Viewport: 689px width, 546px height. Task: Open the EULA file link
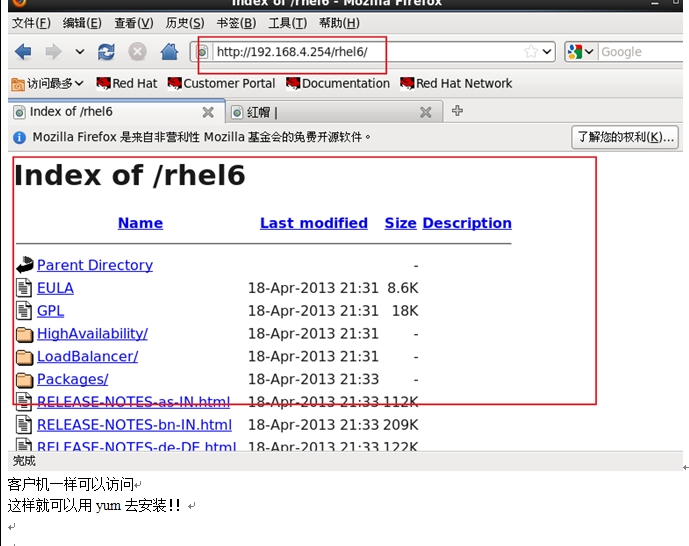55,288
